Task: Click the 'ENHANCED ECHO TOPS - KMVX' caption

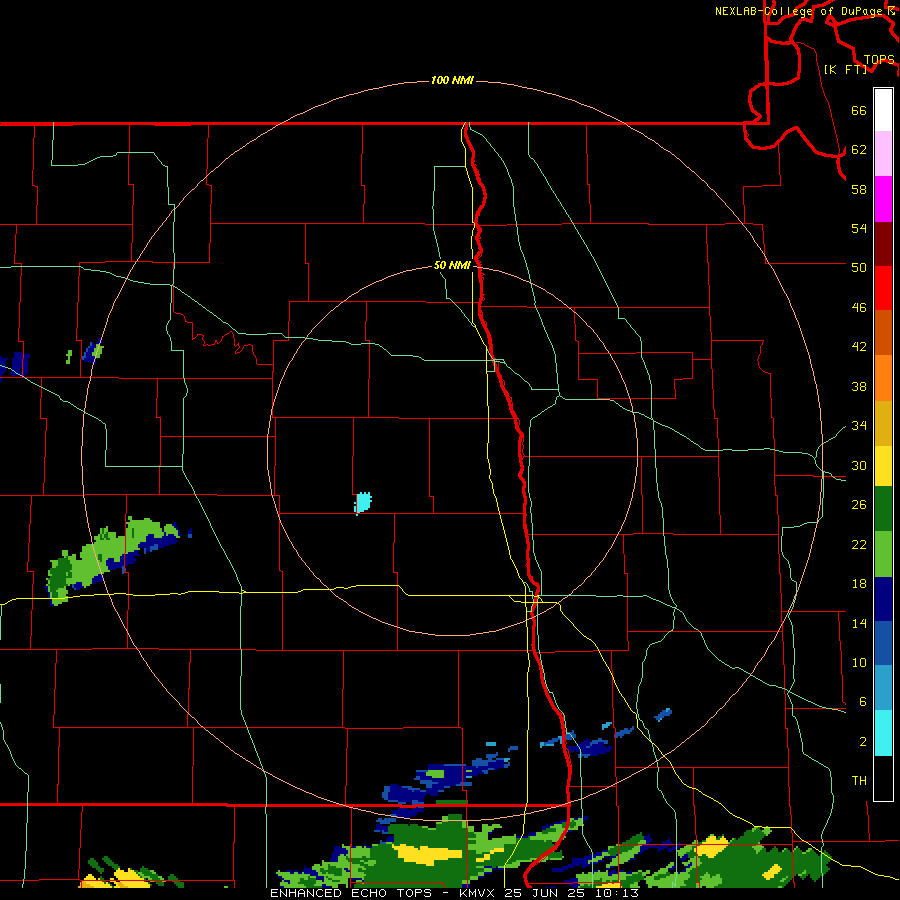Action: (381, 893)
